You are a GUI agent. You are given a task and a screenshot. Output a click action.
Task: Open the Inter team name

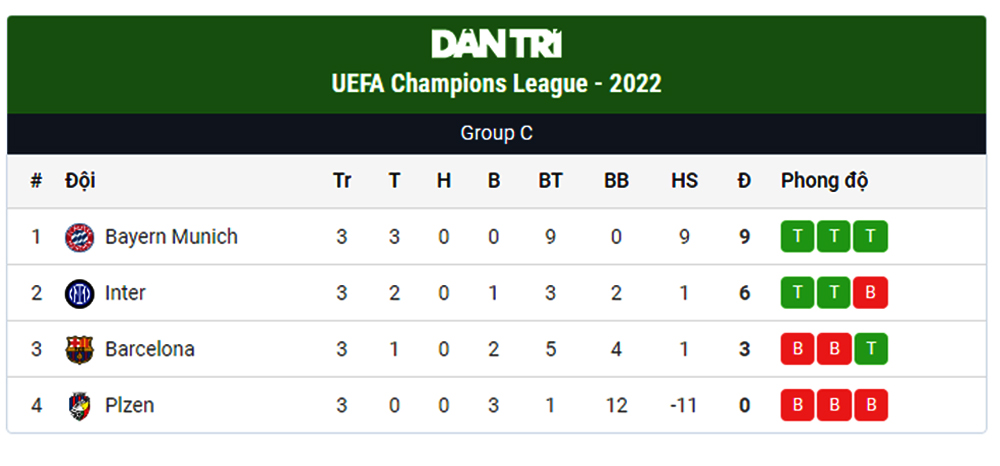(x=126, y=293)
